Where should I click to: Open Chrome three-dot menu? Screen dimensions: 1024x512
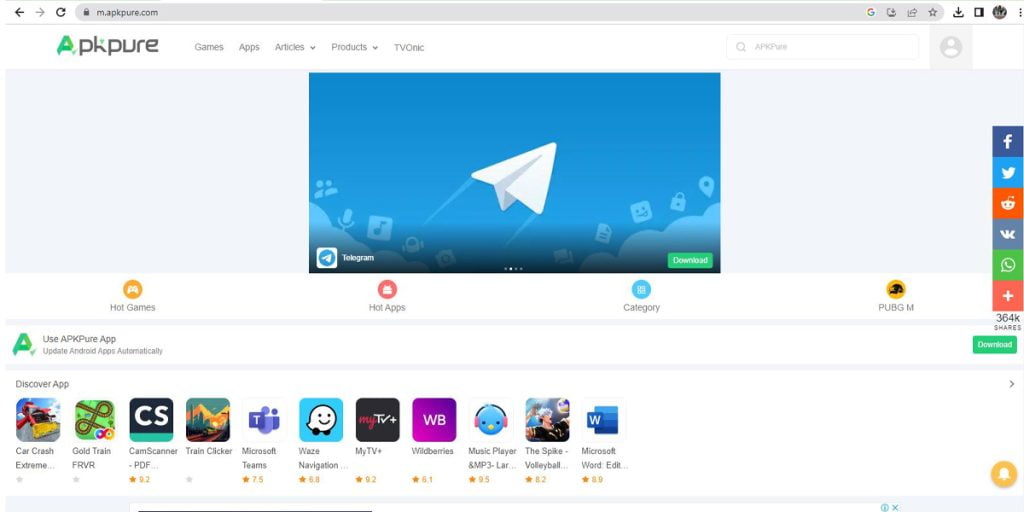[x=1019, y=12]
